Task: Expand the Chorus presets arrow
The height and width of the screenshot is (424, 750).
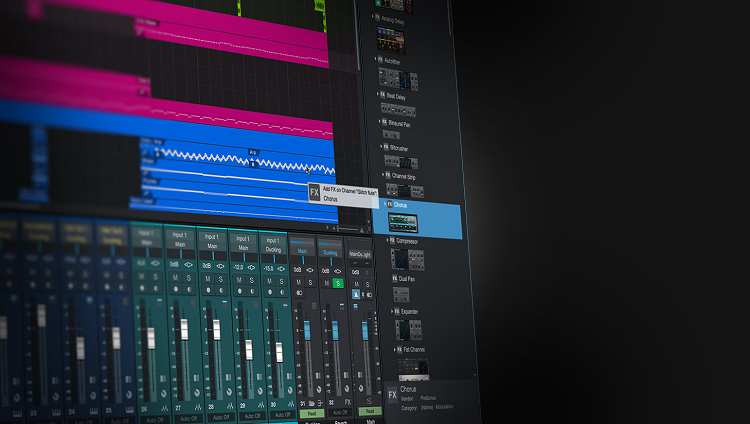Action: click(x=386, y=204)
